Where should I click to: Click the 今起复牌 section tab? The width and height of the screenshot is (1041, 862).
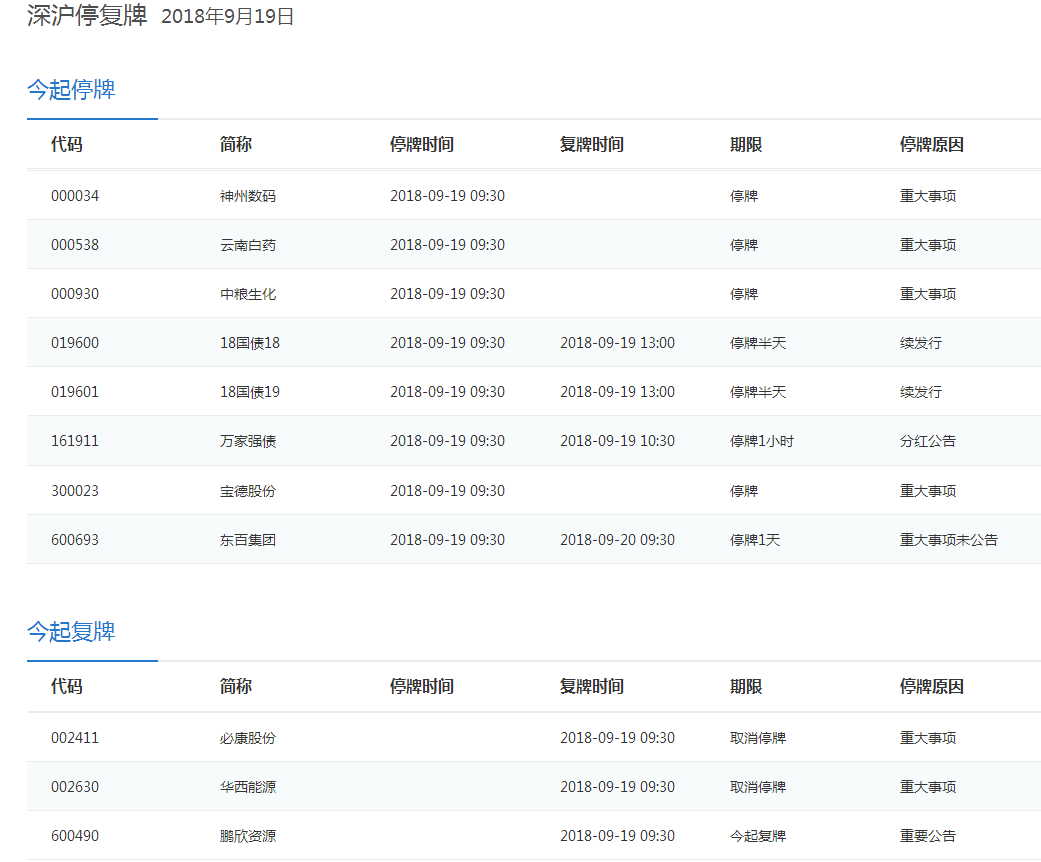click(71, 632)
